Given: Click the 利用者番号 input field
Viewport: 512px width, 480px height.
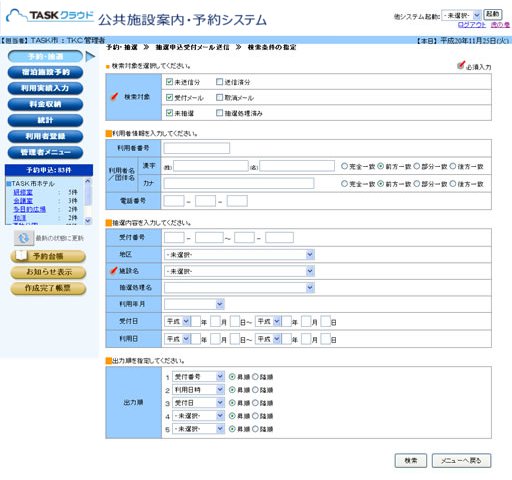Looking at the screenshot, I should click(x=197, y=148).
